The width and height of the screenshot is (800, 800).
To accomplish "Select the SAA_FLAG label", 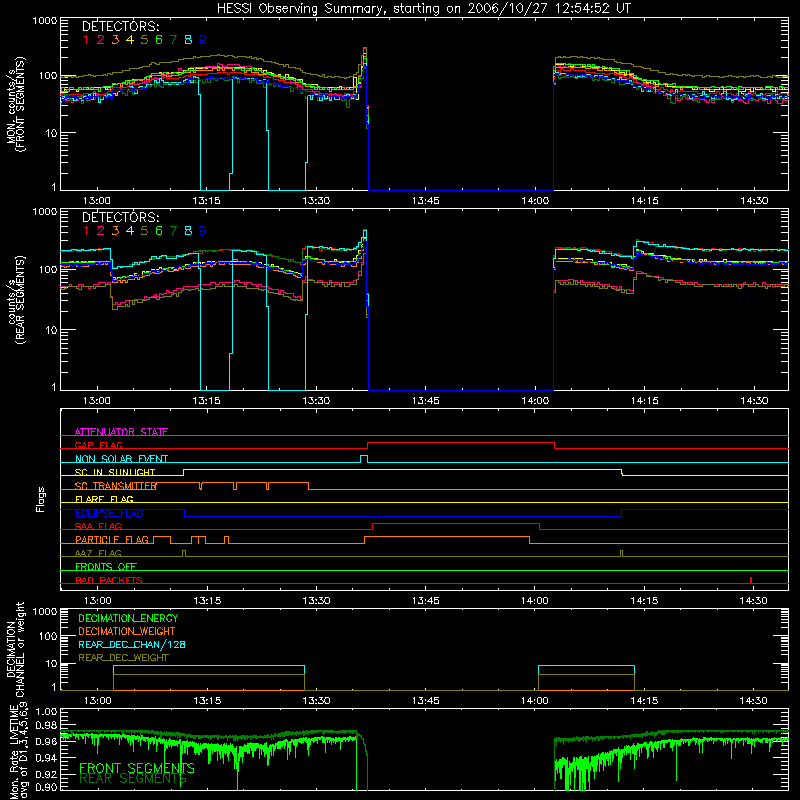I will pyautogui.click(x=98, y=526).
